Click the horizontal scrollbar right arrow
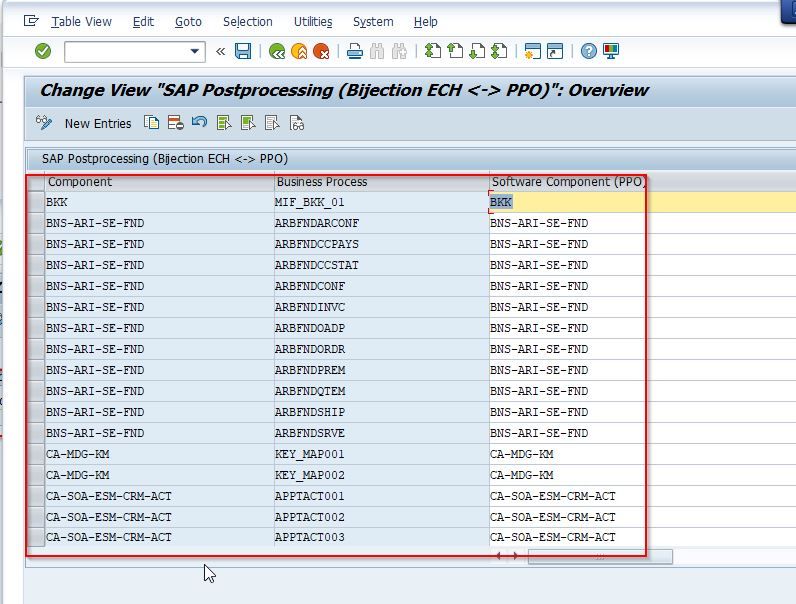 coord(516,556)
